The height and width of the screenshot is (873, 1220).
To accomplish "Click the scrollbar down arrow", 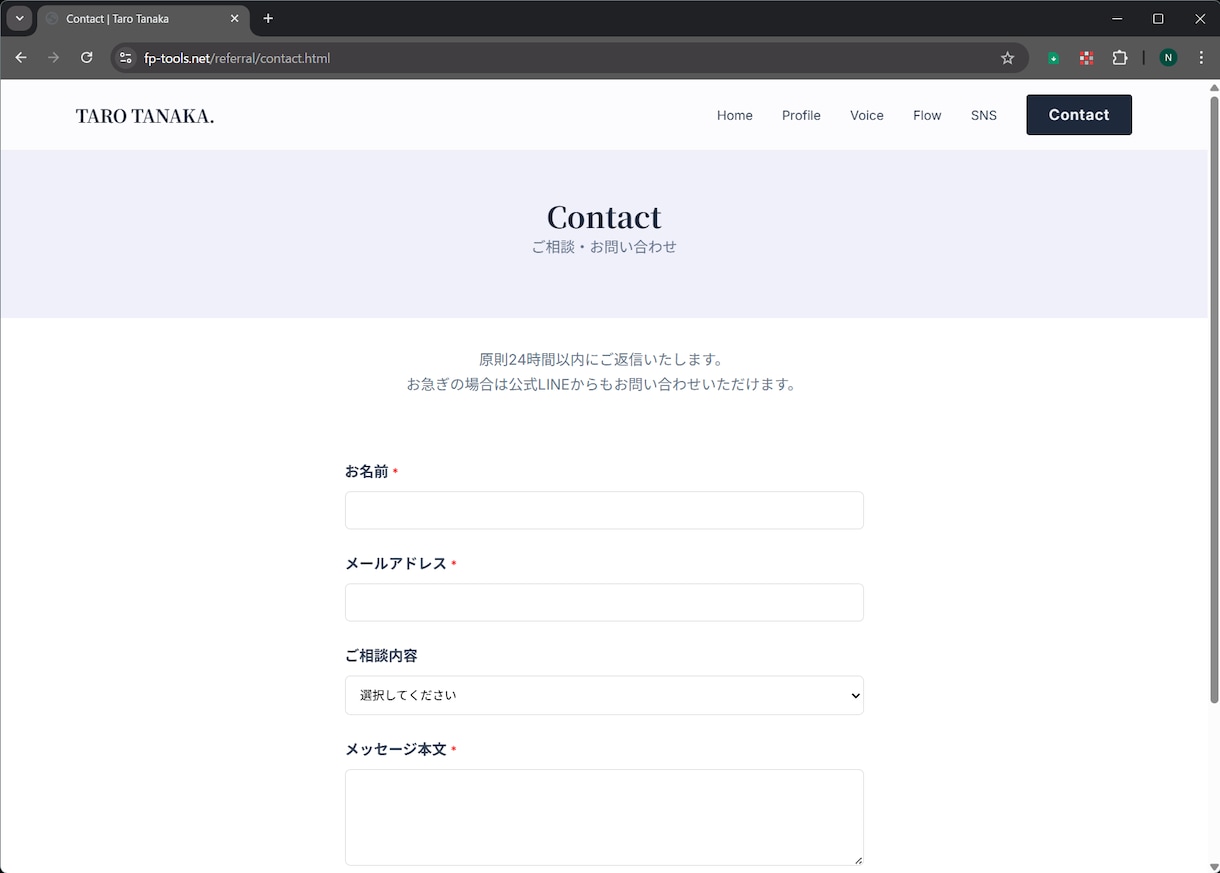I will (1214, 866).
